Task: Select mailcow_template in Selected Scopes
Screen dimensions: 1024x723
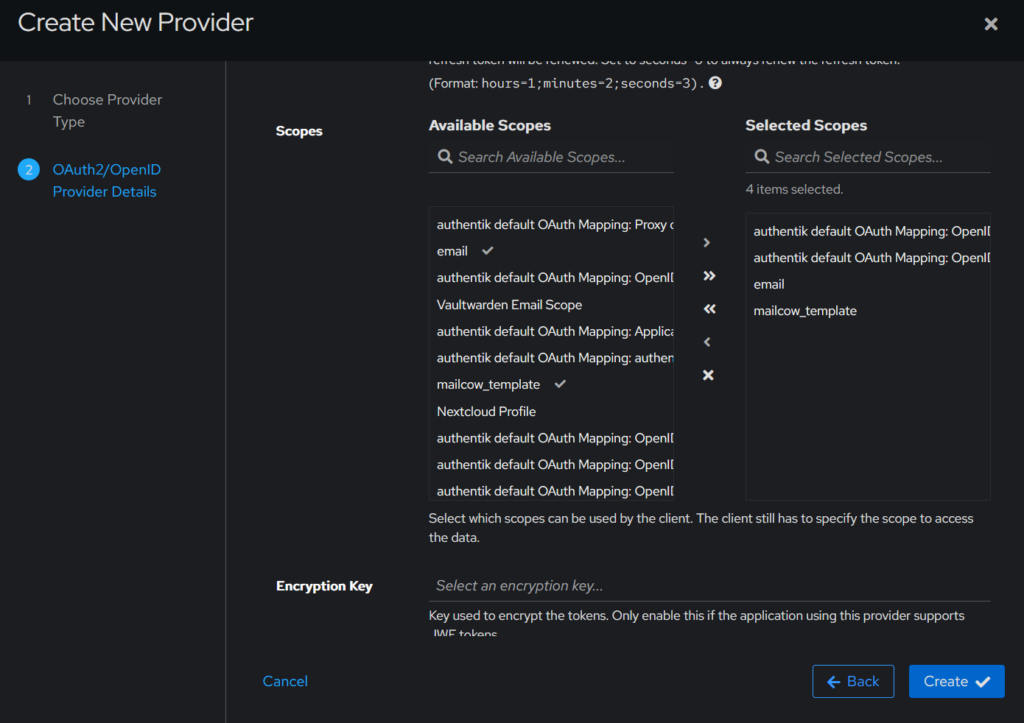Action: click(868, 311)
